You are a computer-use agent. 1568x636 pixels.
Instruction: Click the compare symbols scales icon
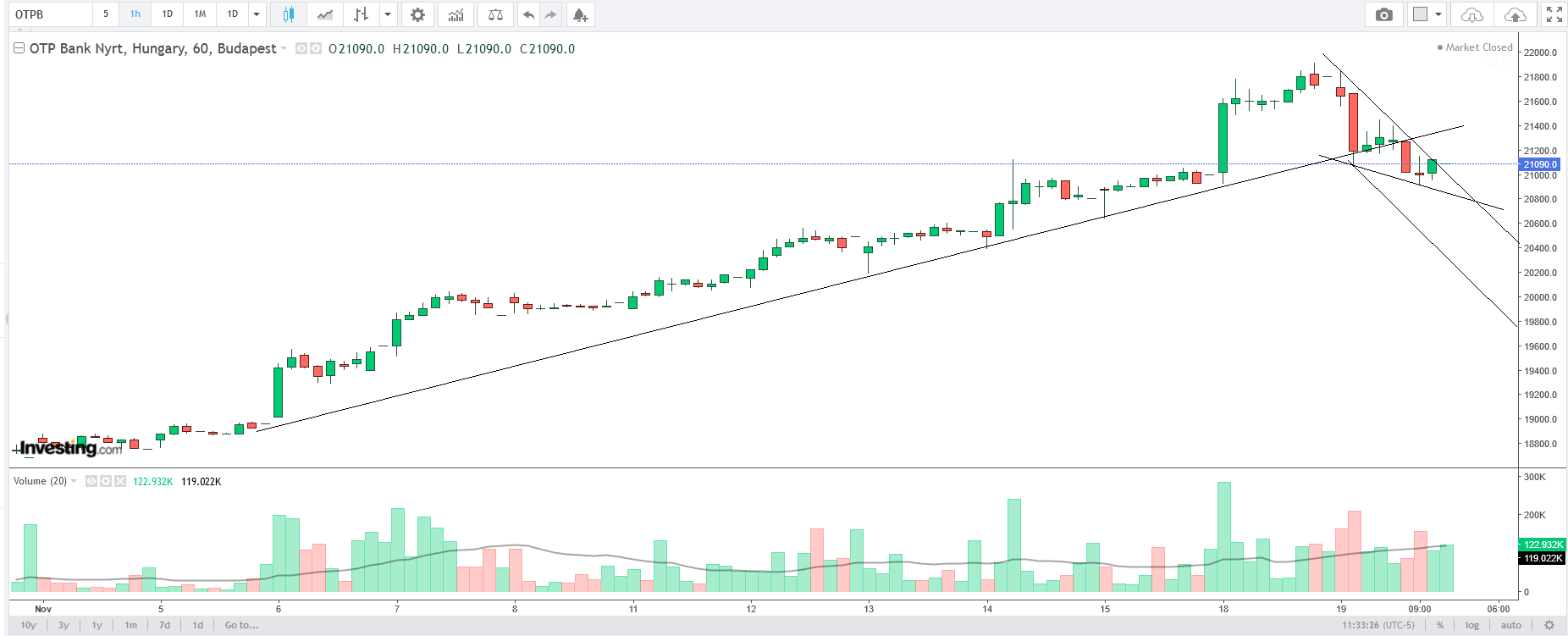(x=495, y=14)
